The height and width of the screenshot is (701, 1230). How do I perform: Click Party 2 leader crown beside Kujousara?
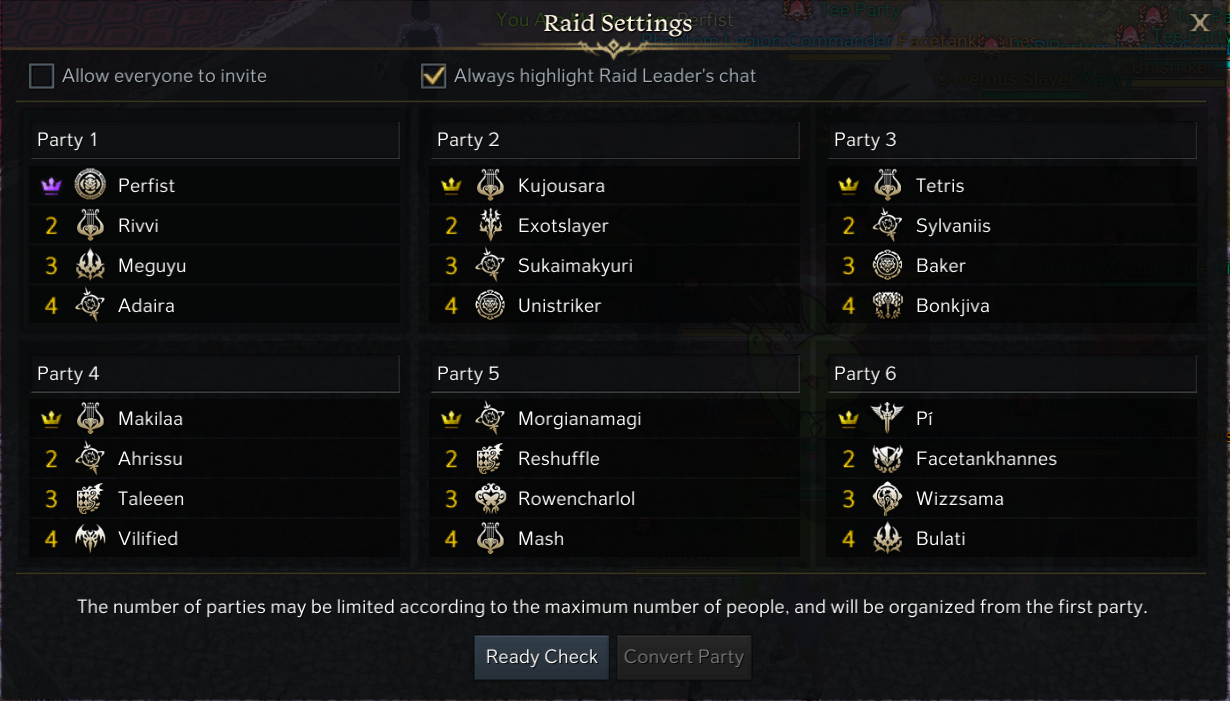pos(451,186)
